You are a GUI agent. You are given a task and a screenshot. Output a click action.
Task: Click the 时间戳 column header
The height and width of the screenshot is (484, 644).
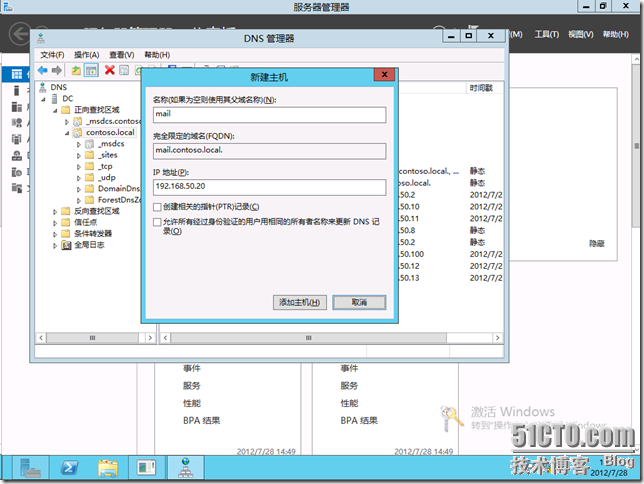481,88
